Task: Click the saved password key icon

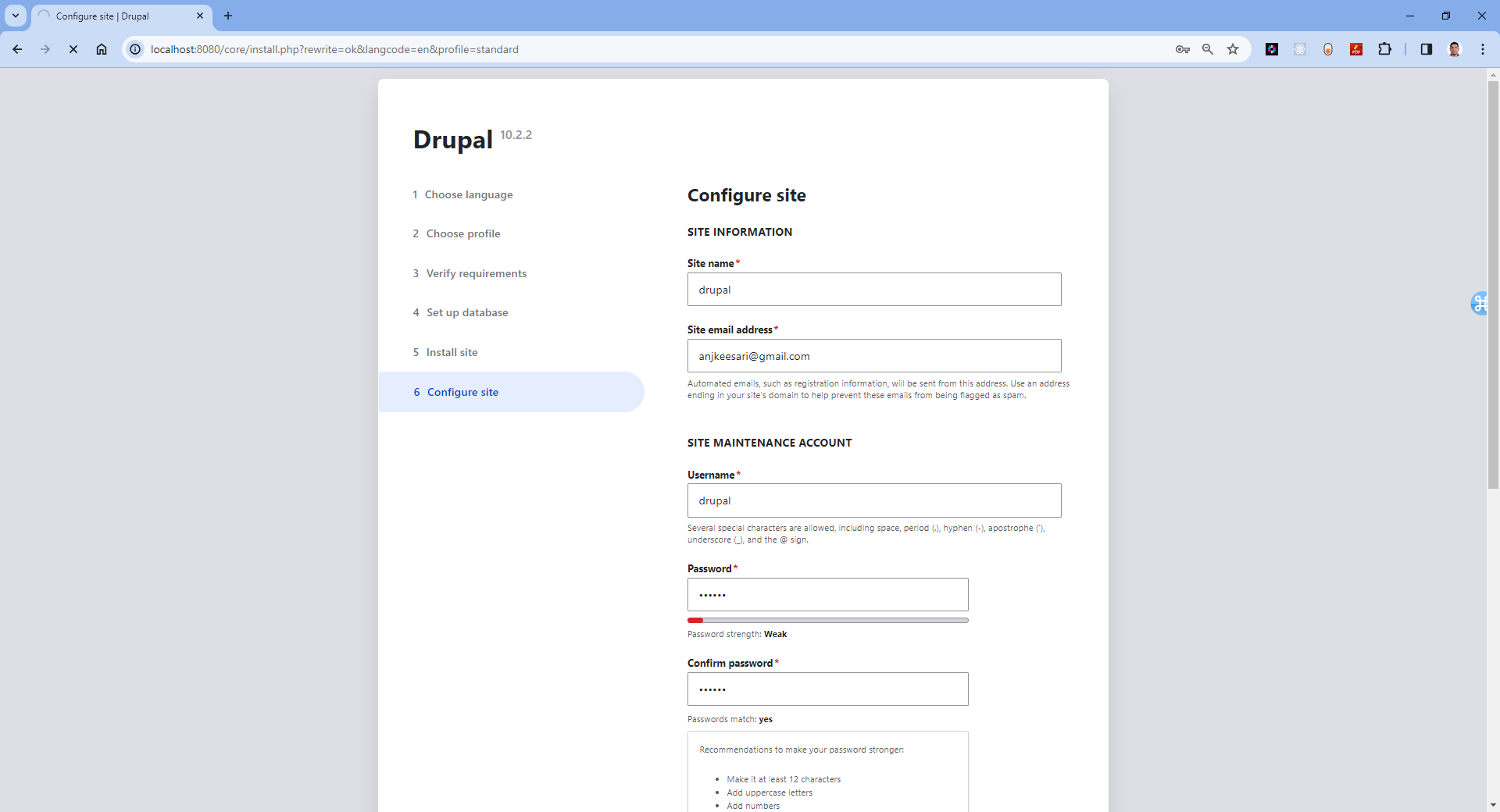Action: coord(1183,49)
